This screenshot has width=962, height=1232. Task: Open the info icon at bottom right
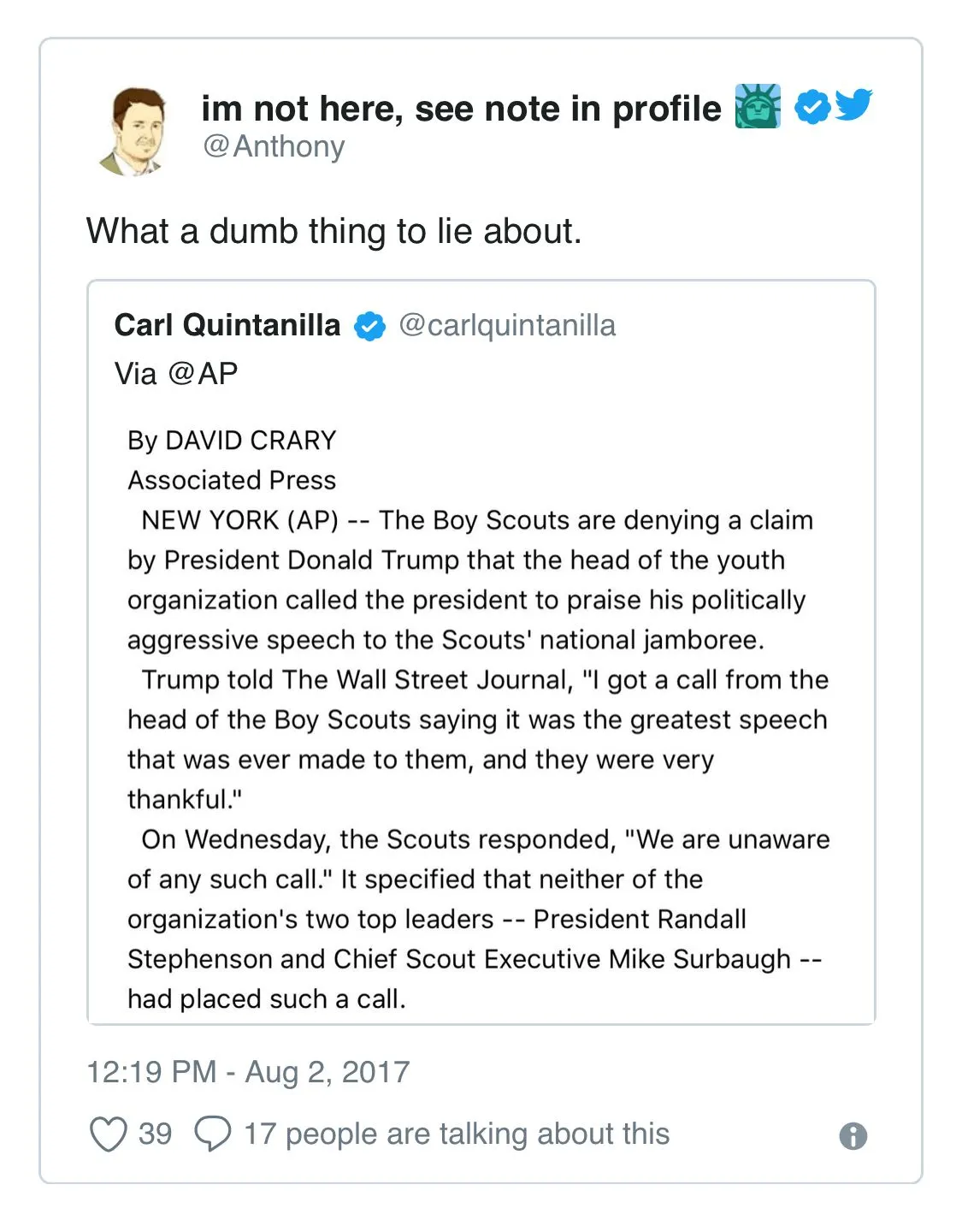(x=853, y=1136)
